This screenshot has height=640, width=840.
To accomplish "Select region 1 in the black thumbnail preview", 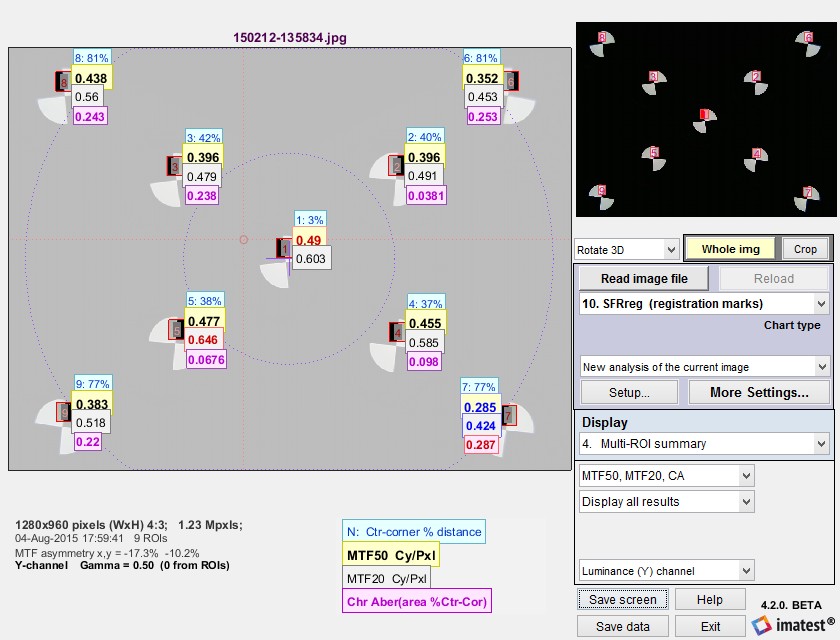I will [x=704, y=115].
